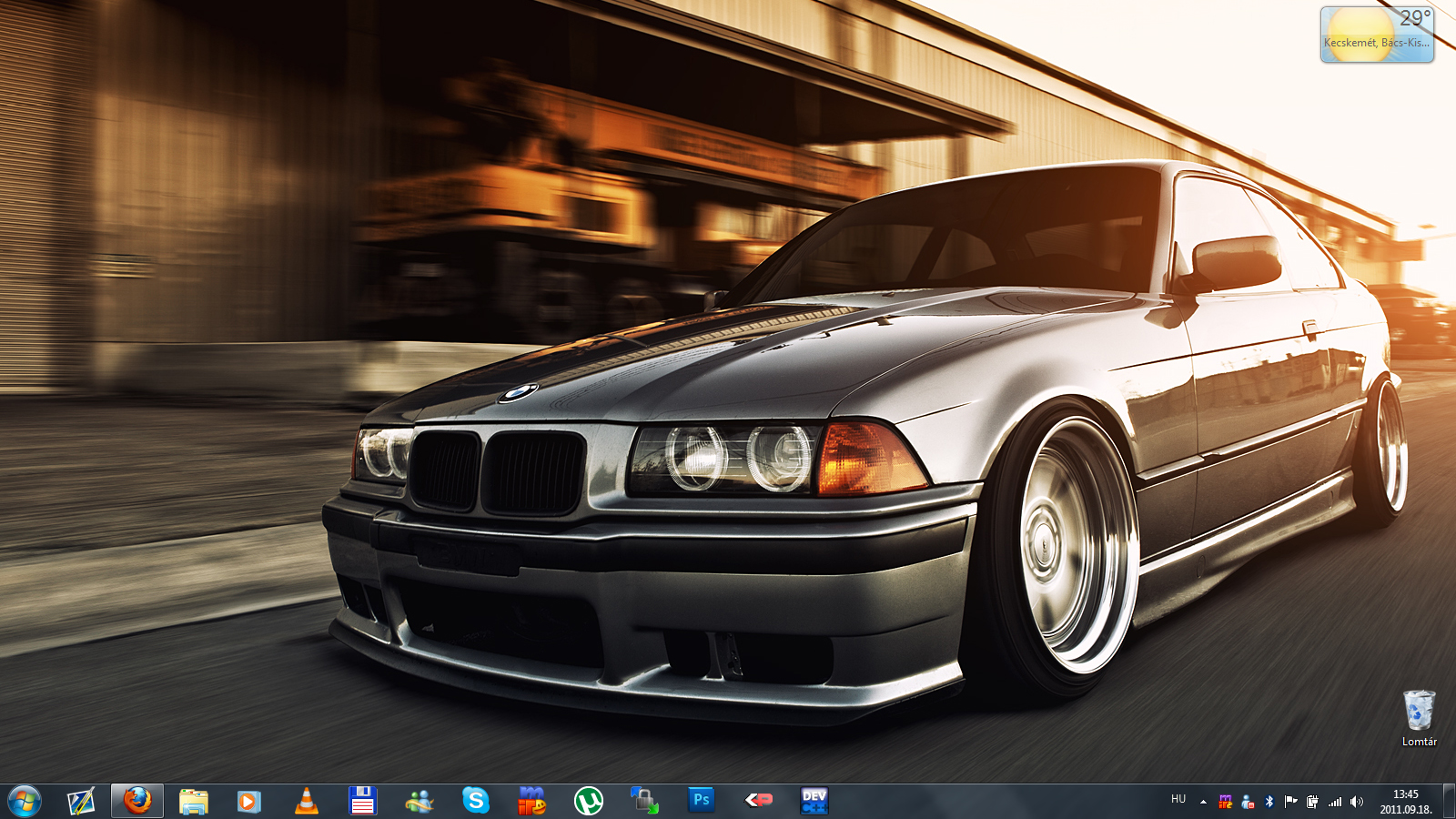Open the mIRC taskbar shortcut

(532, 801)
